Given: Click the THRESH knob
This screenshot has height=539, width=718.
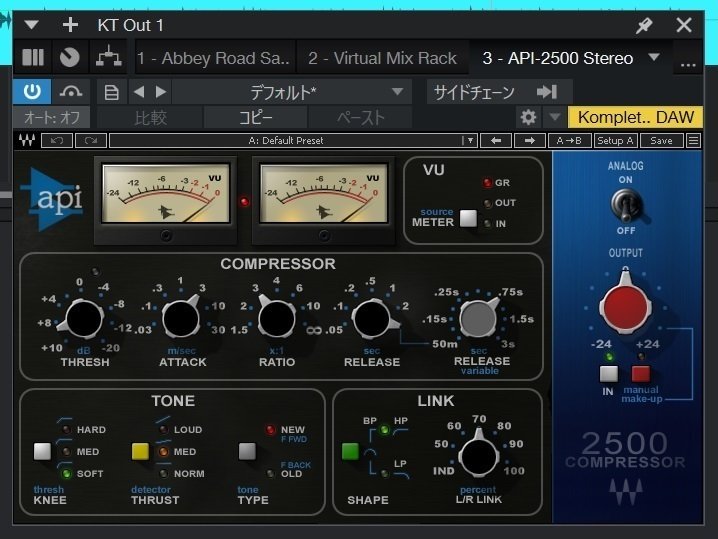Looking at the screenshot, I should [x=84, y=319].
